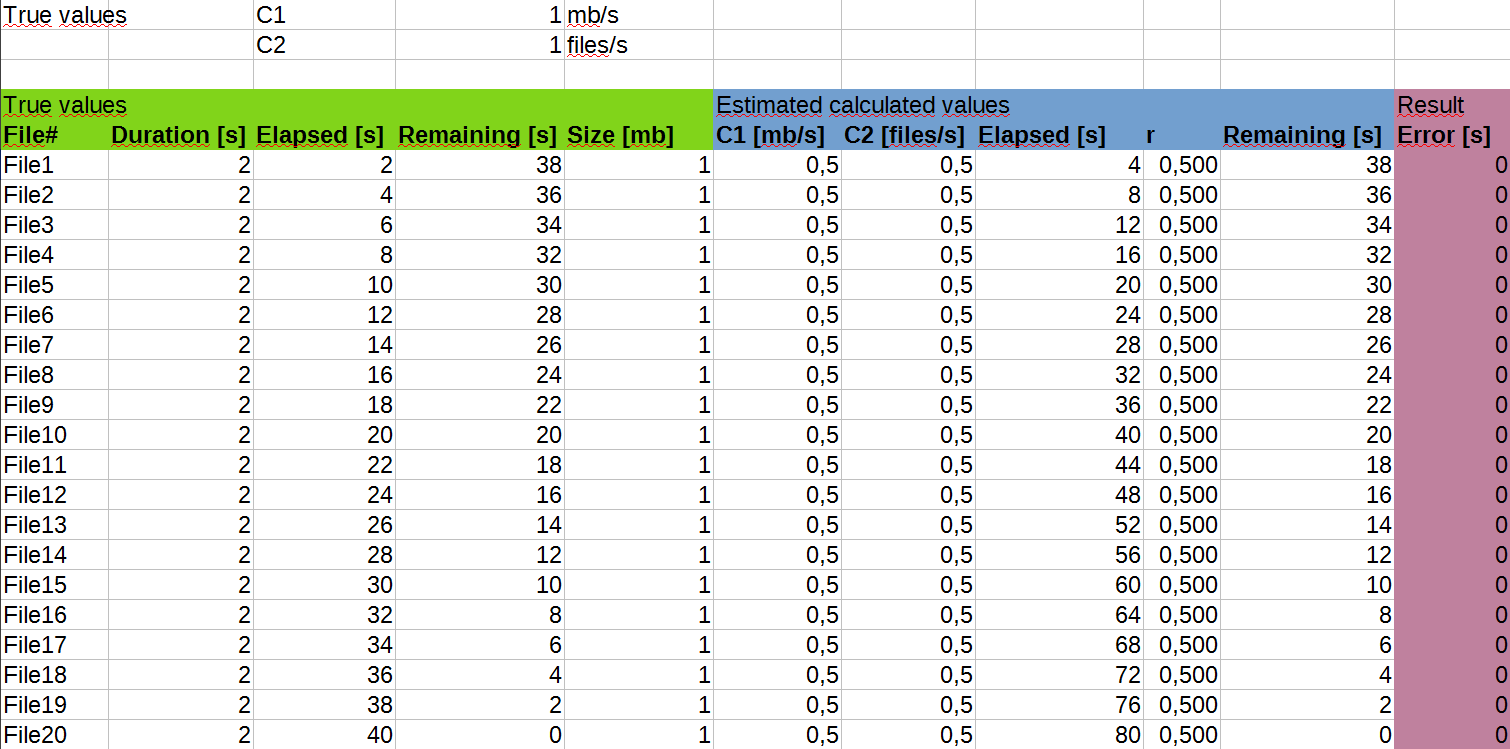Select the File8 cell

coord(55,375)
